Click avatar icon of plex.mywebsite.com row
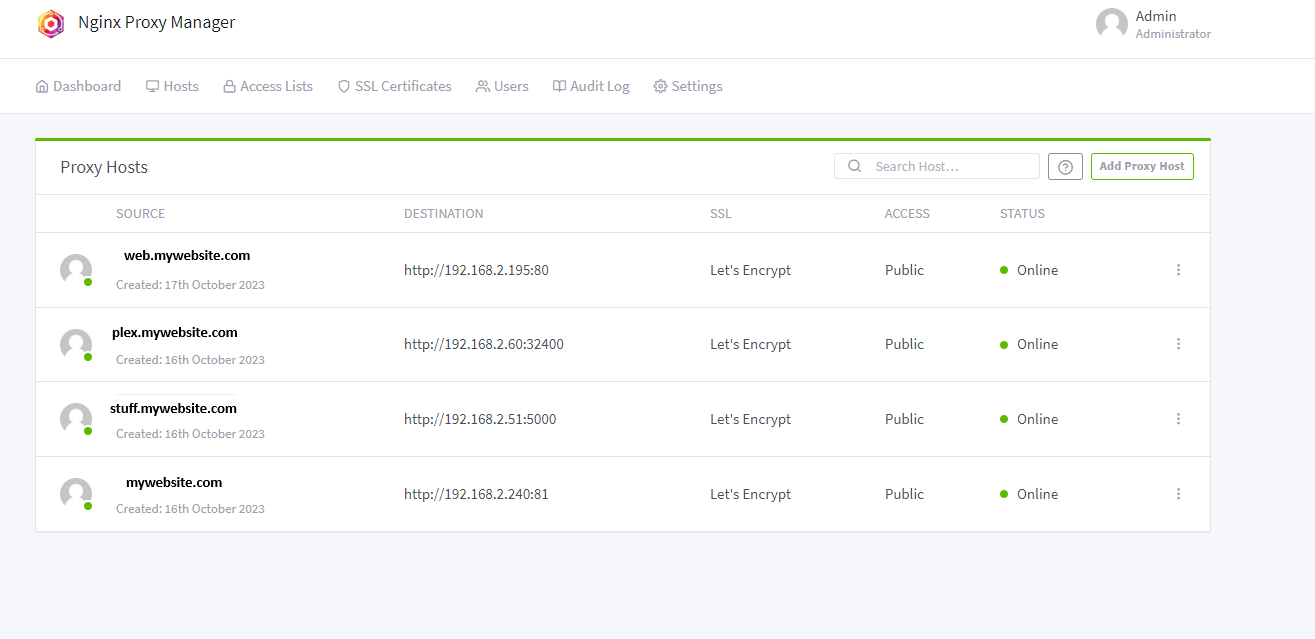This screenshot has height=639, width=1315. pyautogui.click(x=76, y=345)
